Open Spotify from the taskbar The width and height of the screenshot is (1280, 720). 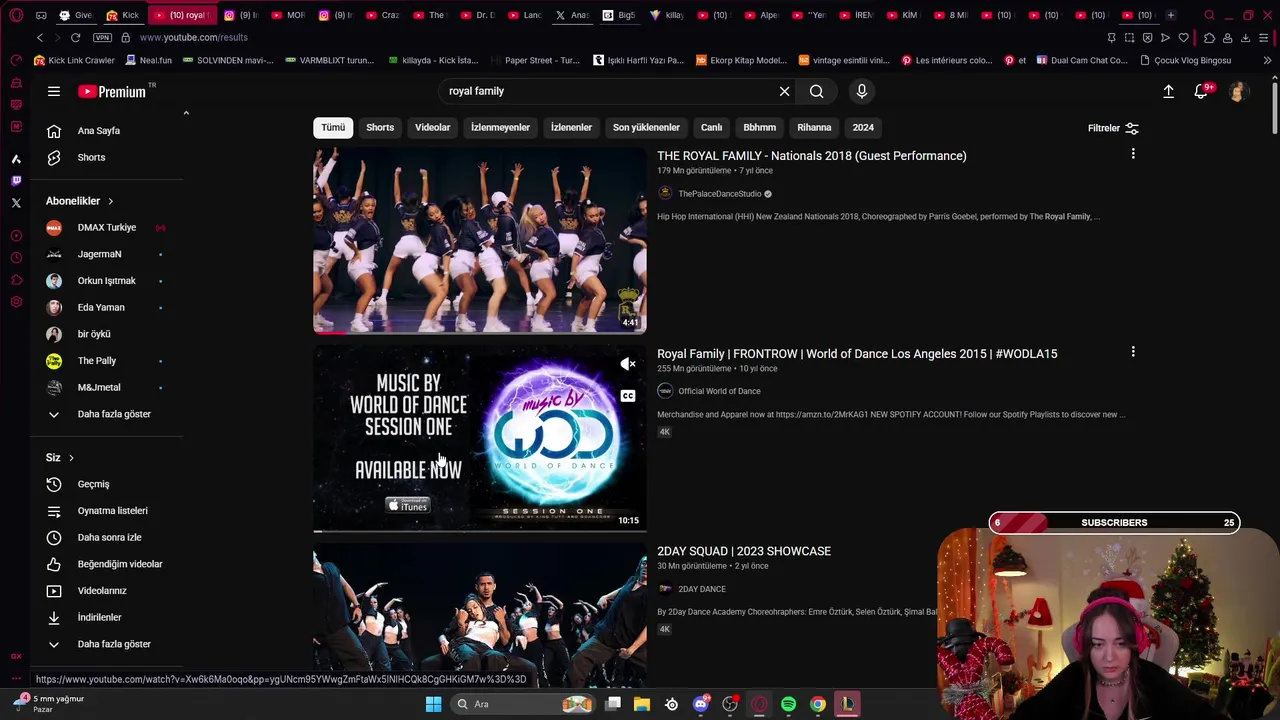(788, 704)
